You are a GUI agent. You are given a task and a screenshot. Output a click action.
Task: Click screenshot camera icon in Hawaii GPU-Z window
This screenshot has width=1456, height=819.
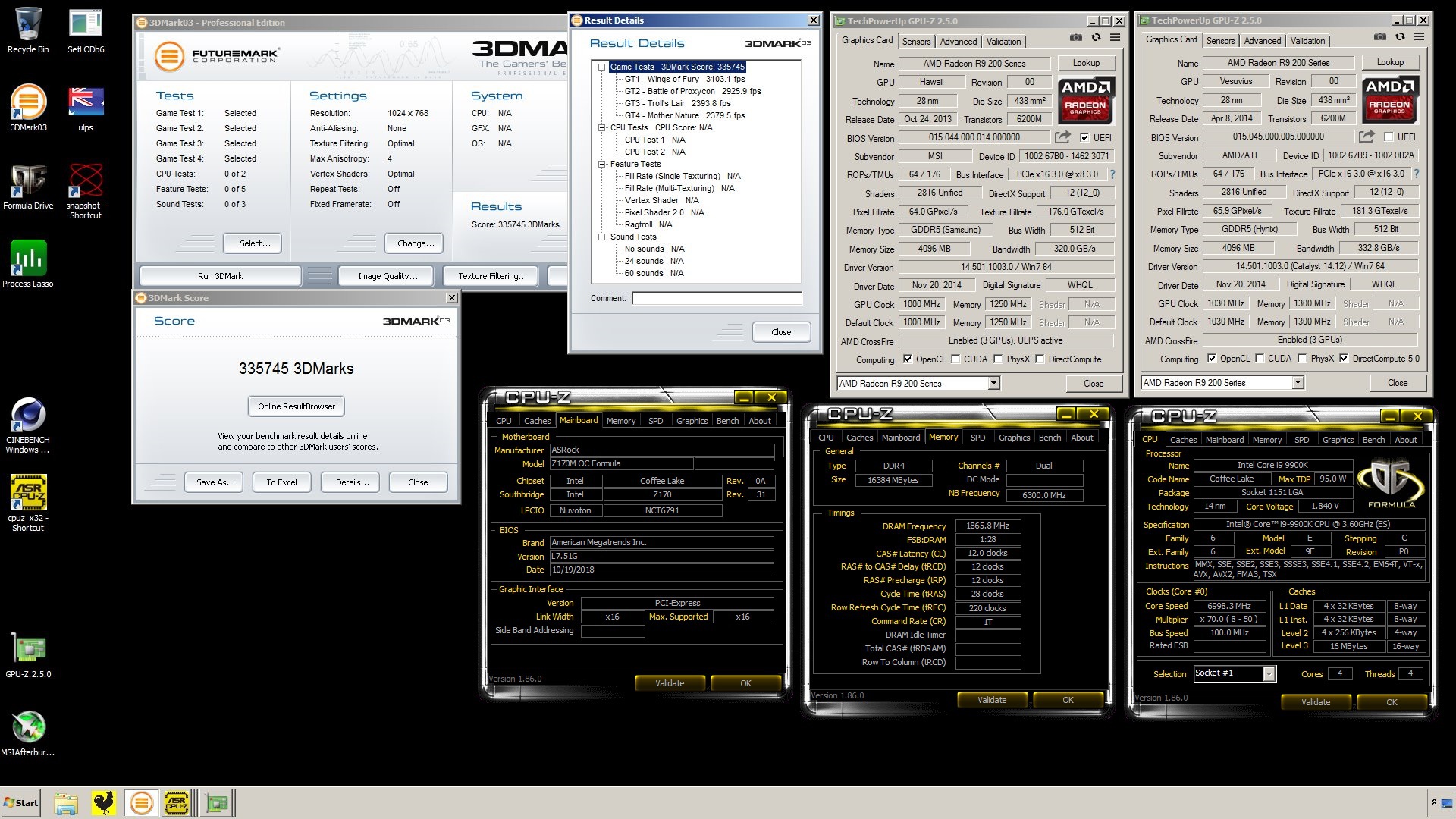[1076, 37]
